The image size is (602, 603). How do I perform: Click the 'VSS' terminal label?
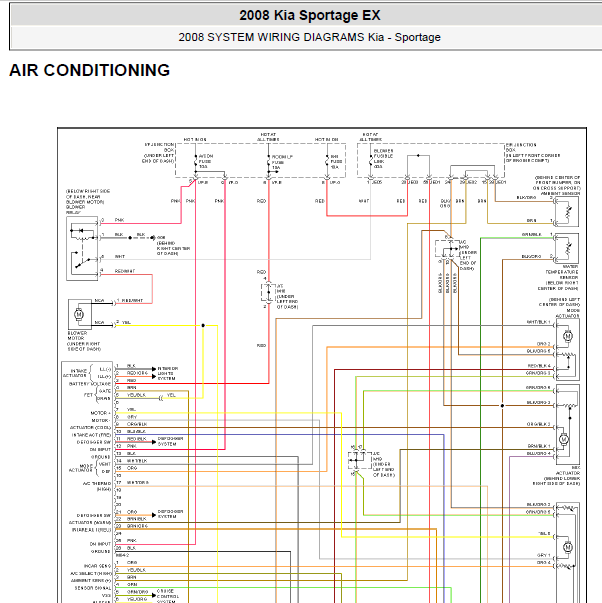(x=107, y=595)
